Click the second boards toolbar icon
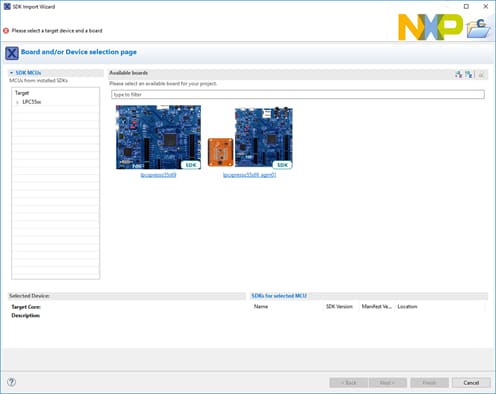This screenshot has height=394, width=496. tap(469, 75)
